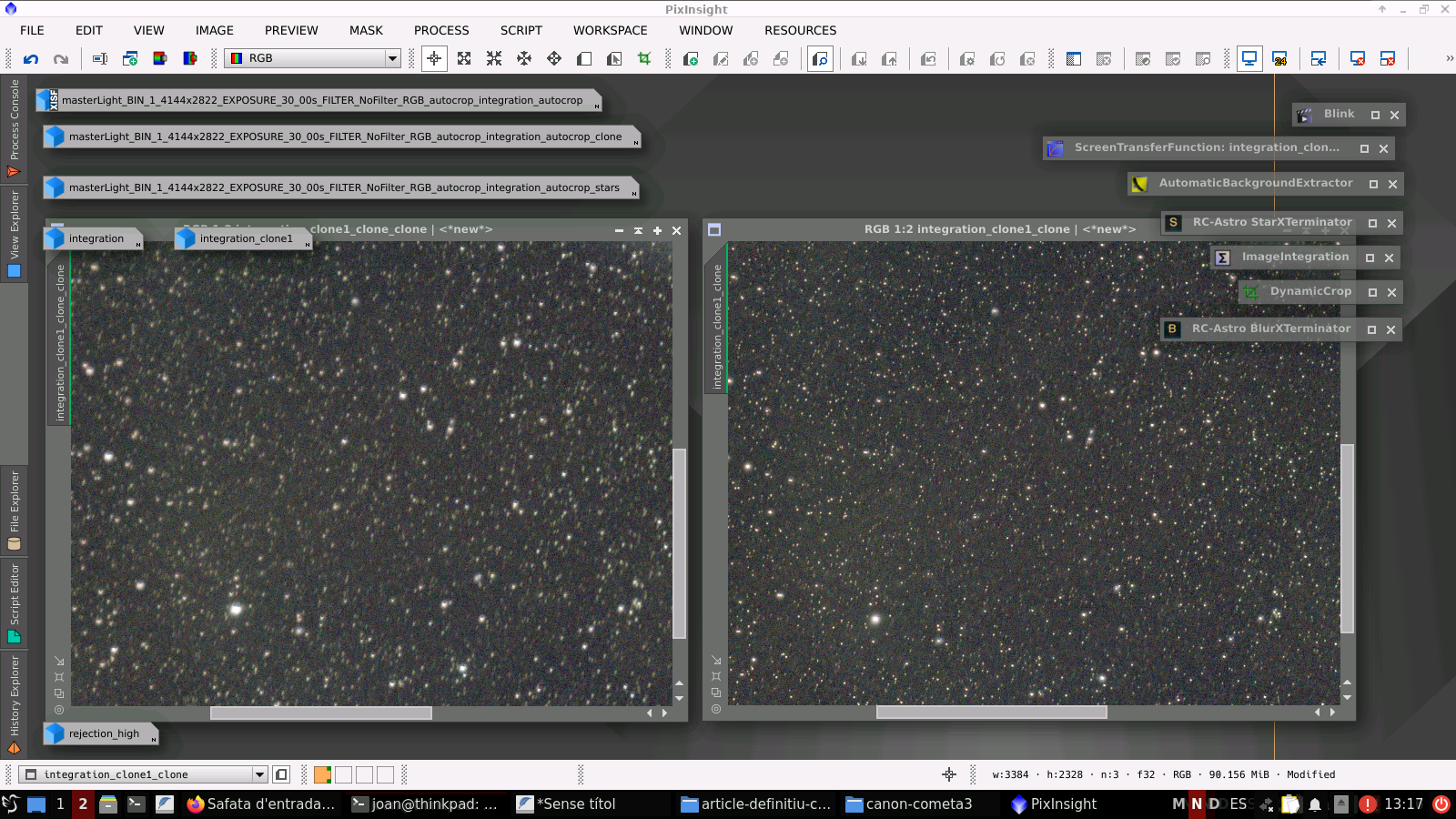This screenshot has width=1456, height=819.
Task: Click the left image's horizontal scrollbar
Action: pos(320,713)
